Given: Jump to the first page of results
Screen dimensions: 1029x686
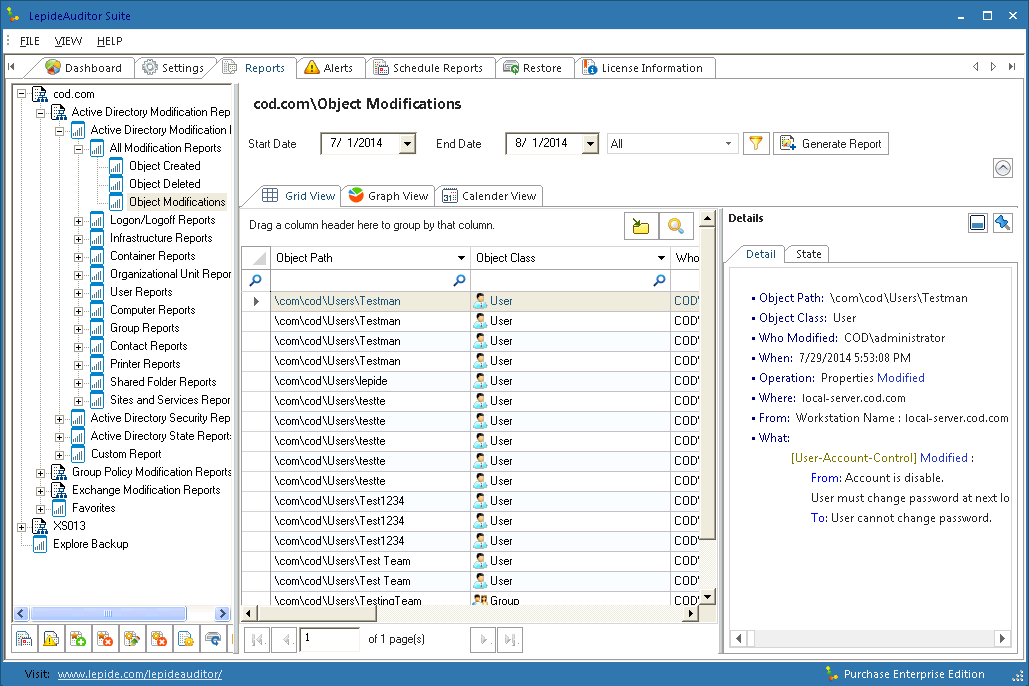Looking at the screenshot, I should tap(257, 639).
